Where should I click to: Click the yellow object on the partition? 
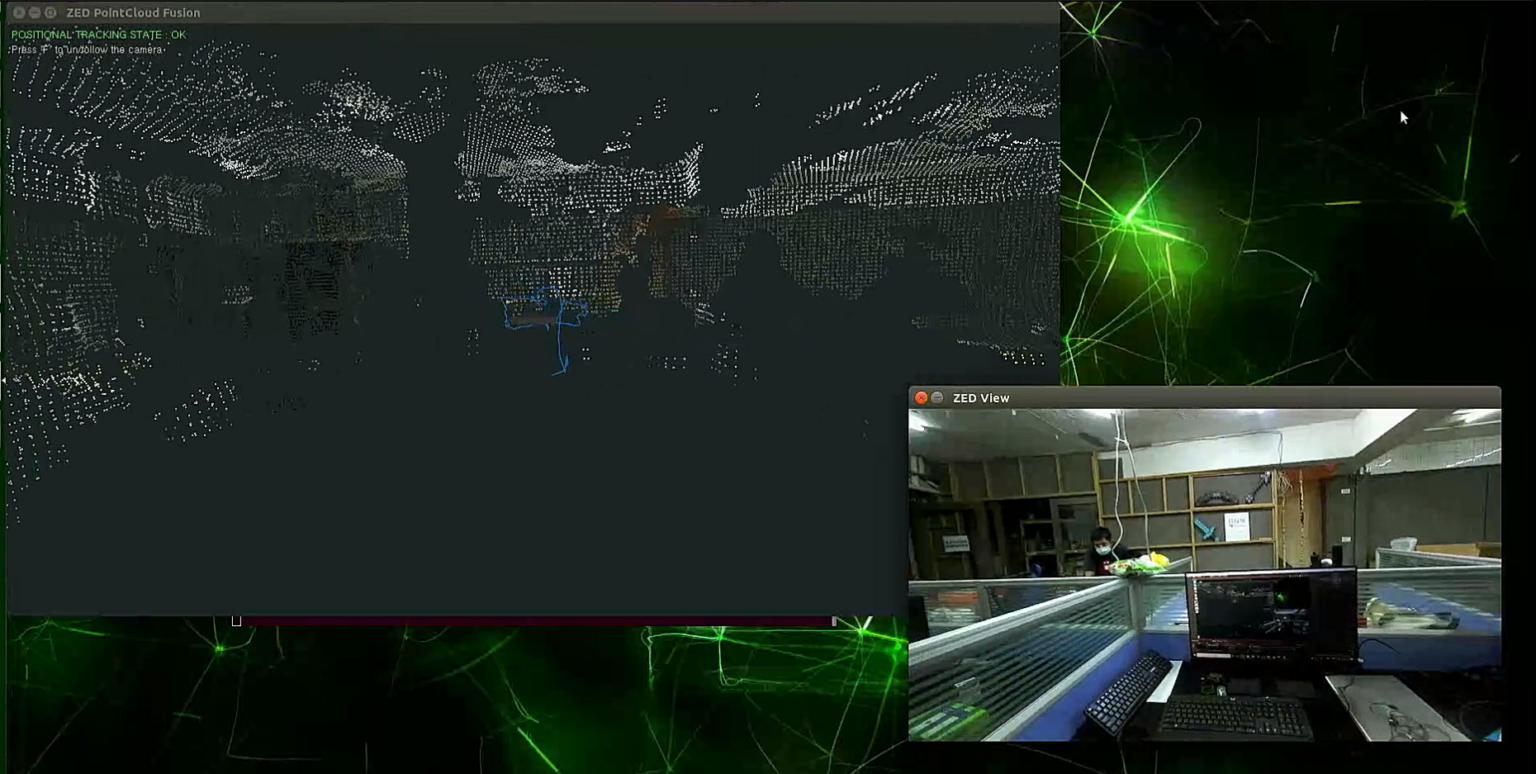1158,559
